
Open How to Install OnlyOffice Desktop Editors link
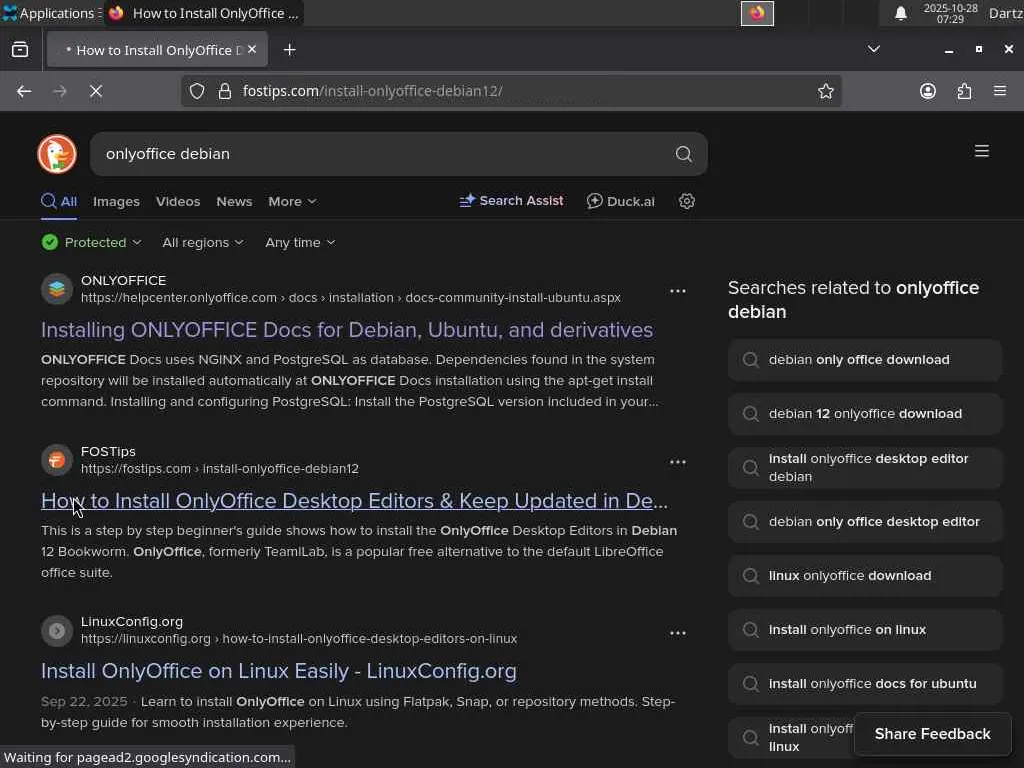[x=354, y=501]
